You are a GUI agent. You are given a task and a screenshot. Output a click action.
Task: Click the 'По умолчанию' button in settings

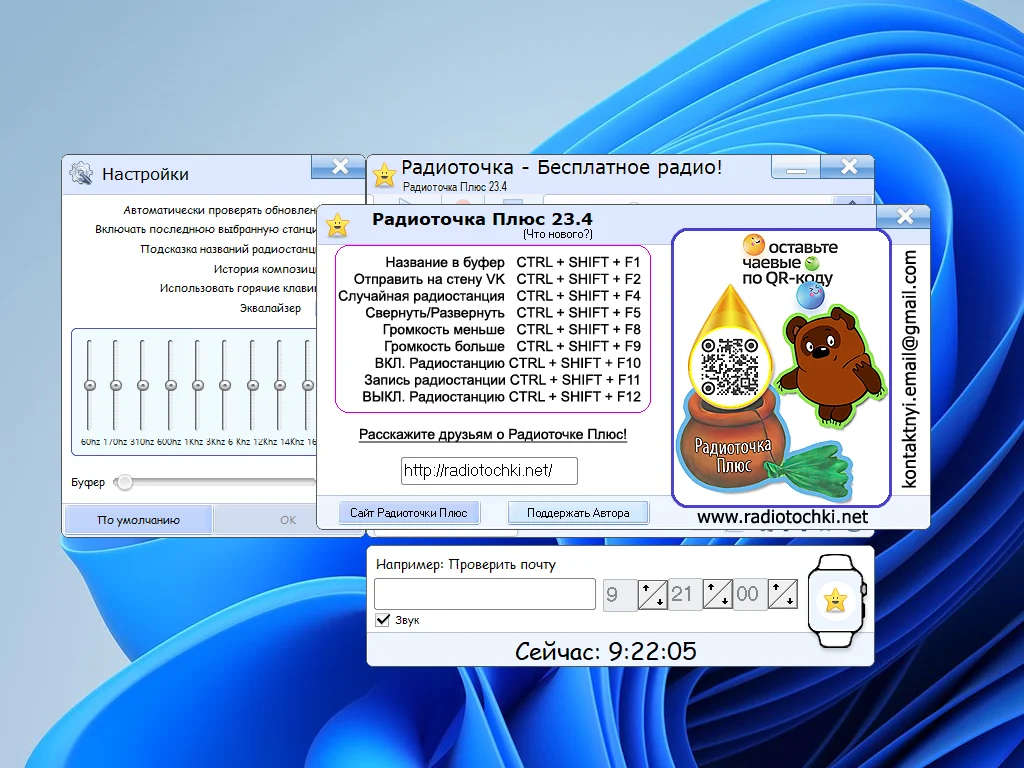tap(138, 520)
